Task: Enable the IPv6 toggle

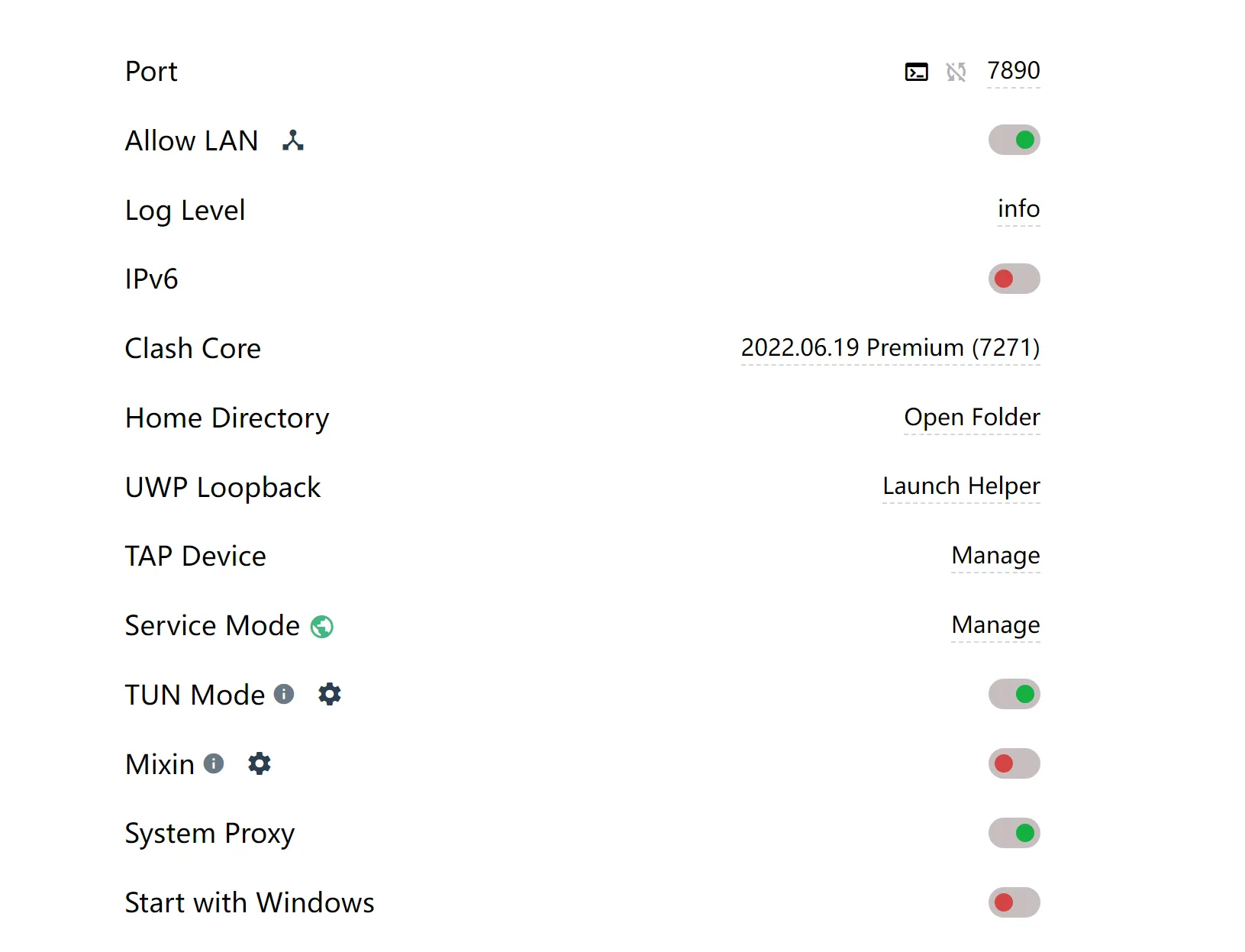Action: coord(1014,279)
